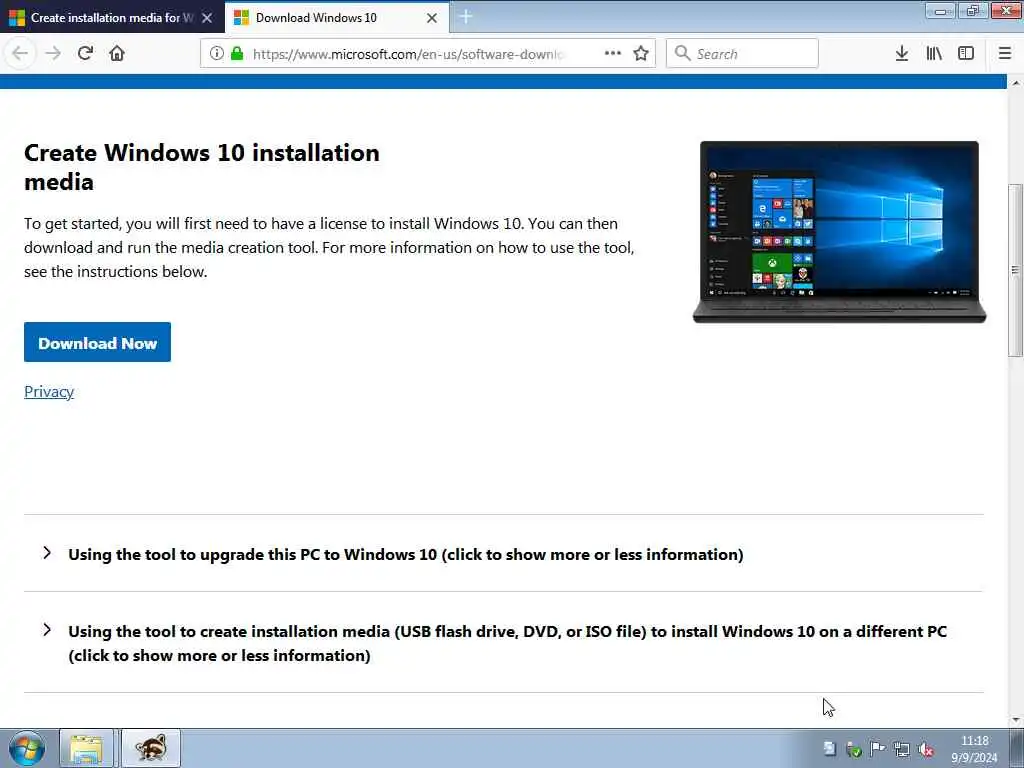Open the taskbar clock showing 11:18
The height and width of the screenshot is (768, 1024).
[x=974, y=749]
